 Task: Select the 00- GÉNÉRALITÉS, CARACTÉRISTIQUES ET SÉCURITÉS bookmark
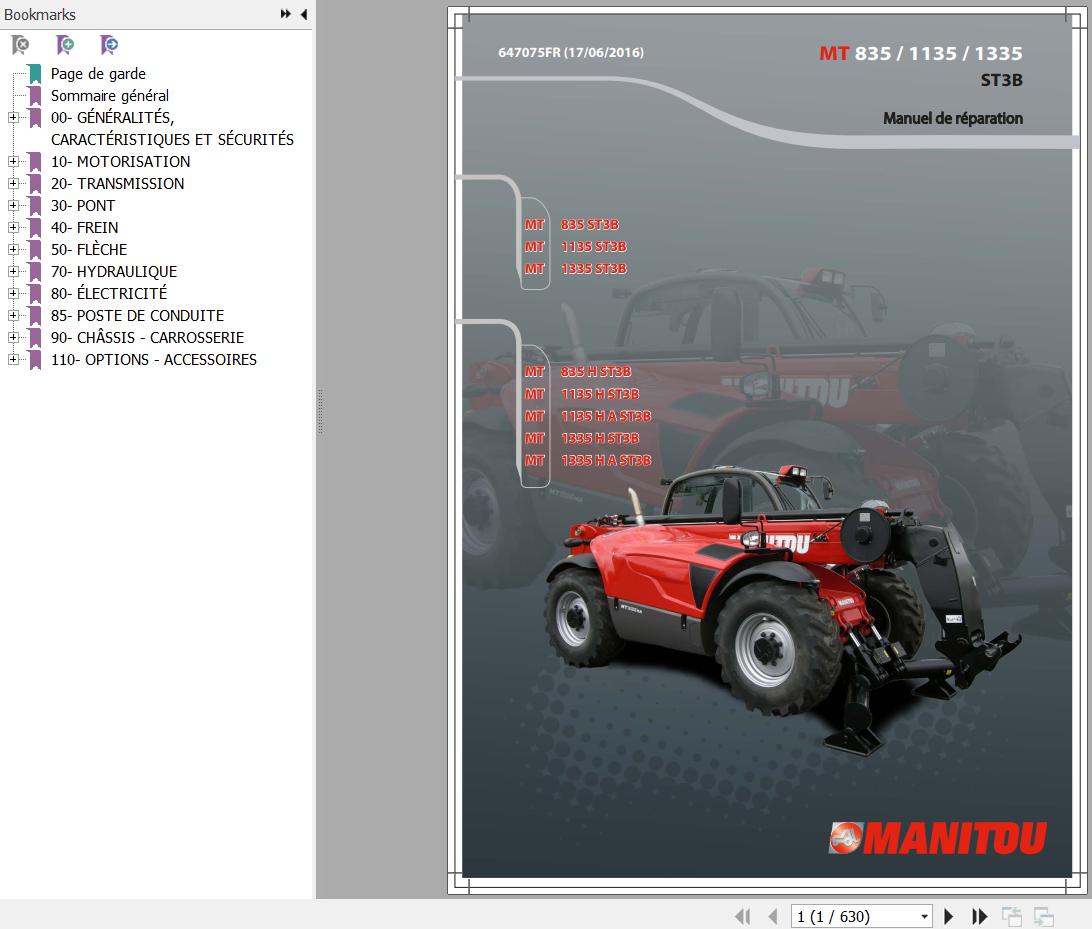[x=172, y=129]
